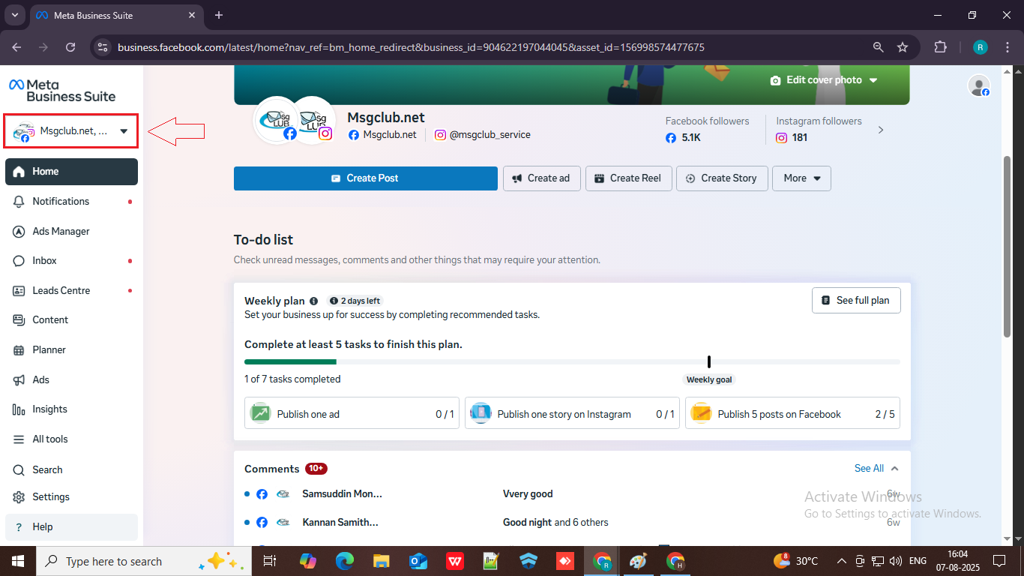Open Publish one story on Instagram task
The width and height of the screenshot is (1024, 576).
click(x=572, y=413)
